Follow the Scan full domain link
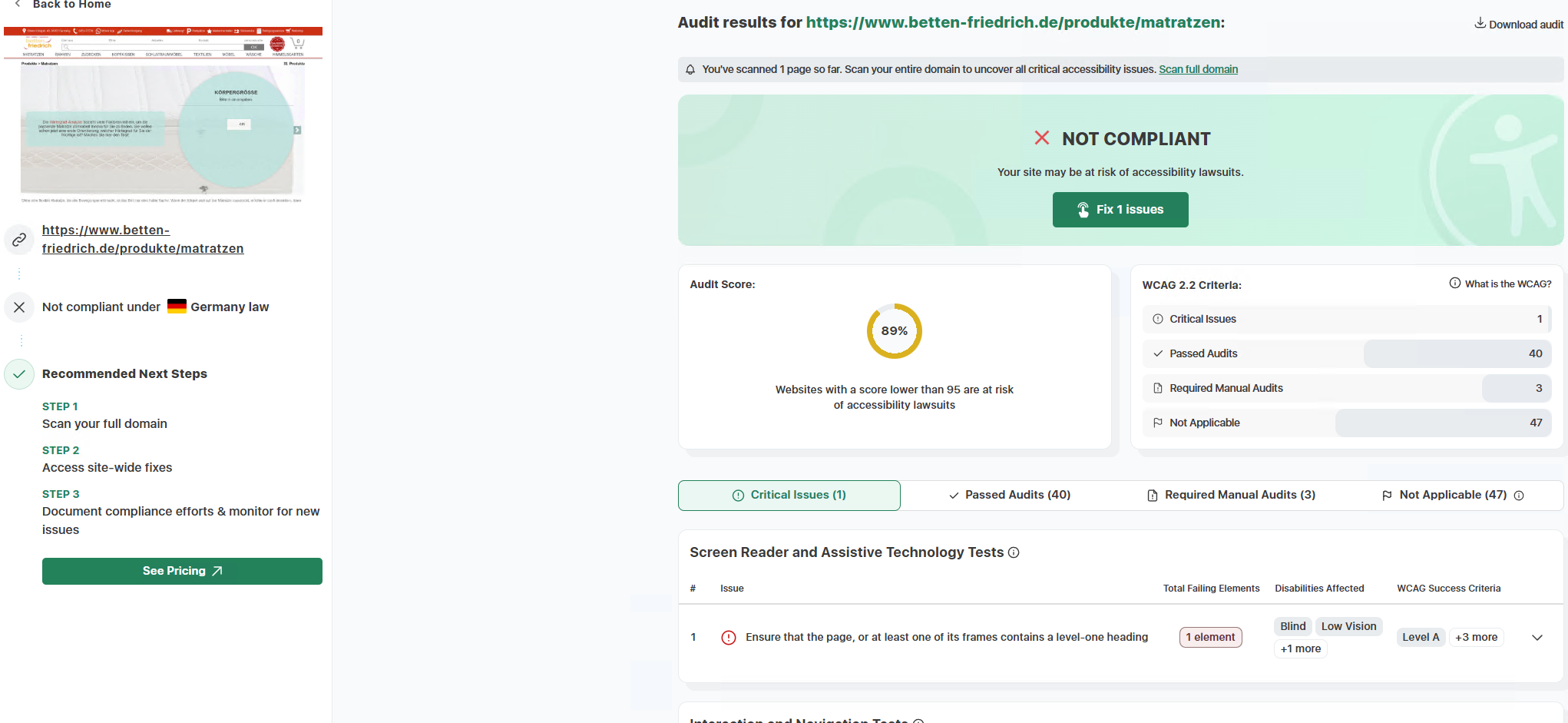The height and width of the screenshot is (723, 1568). [x=1198, y=69]
